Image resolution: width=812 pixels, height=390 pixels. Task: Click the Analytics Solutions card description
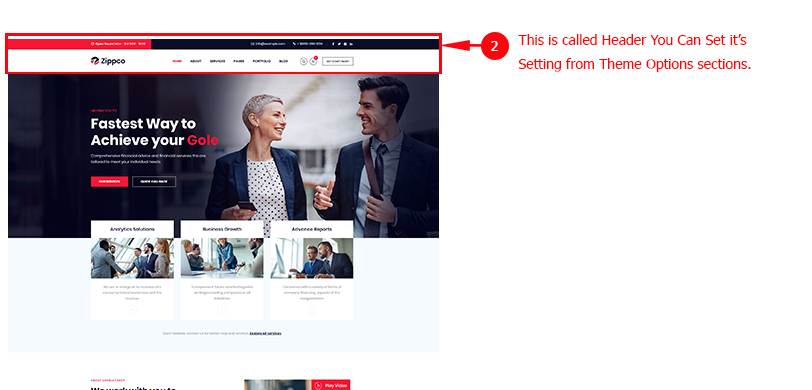click(x=132, y=293)
